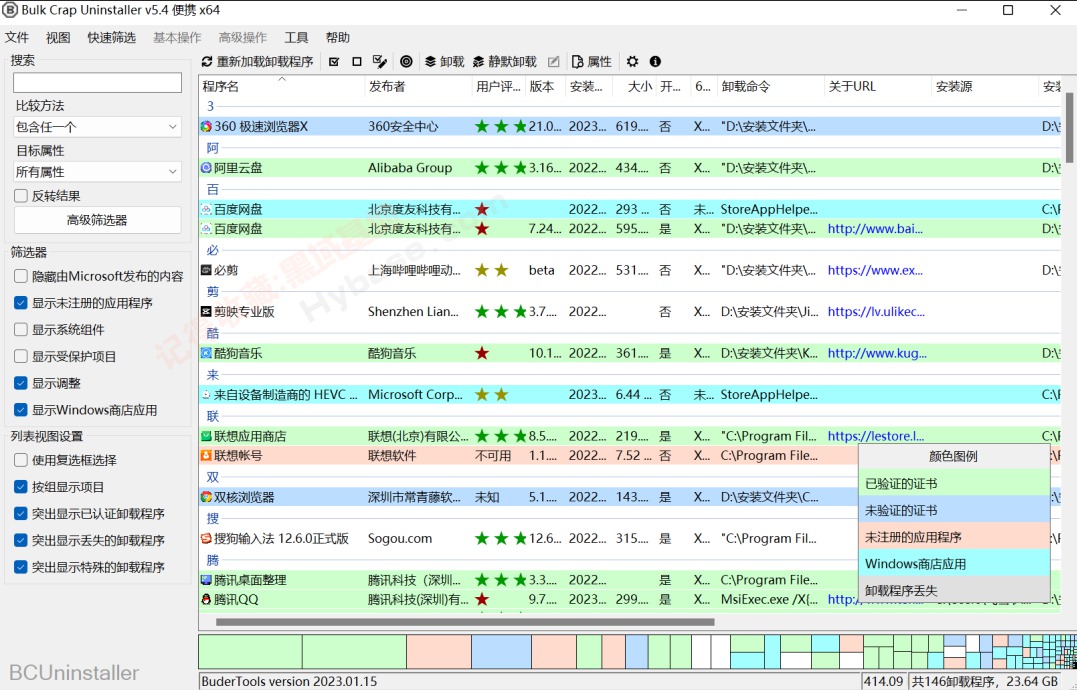Click the Windows商店应用 cyan legend swatch
This screenshot has height=690, width=1077.
click(x=955, y=564)
